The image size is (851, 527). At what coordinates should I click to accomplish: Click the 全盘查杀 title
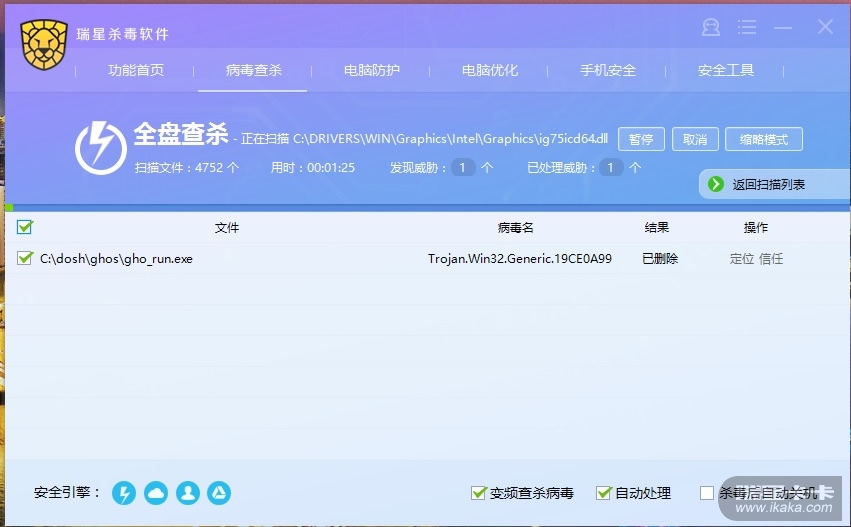[x=181, y=134]
